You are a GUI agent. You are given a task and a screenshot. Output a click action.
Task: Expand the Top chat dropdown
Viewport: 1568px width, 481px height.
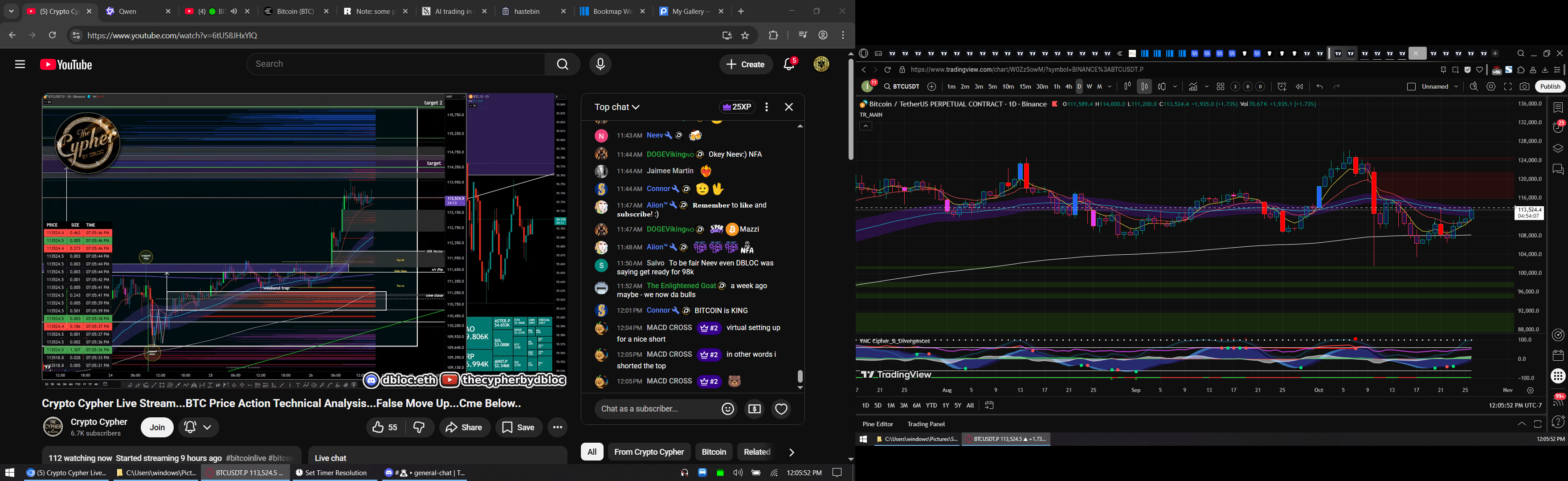coord(617,107)
